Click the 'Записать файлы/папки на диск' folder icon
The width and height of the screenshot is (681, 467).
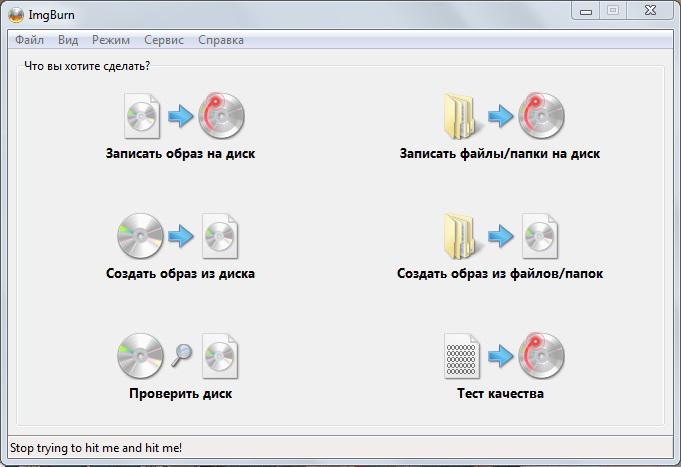462,117
